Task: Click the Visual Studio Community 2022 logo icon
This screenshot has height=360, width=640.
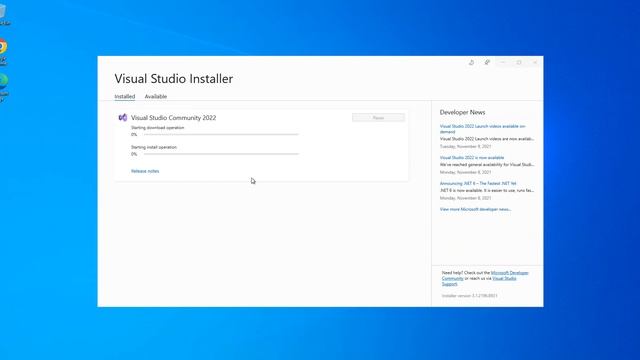Action: point(122,118)
